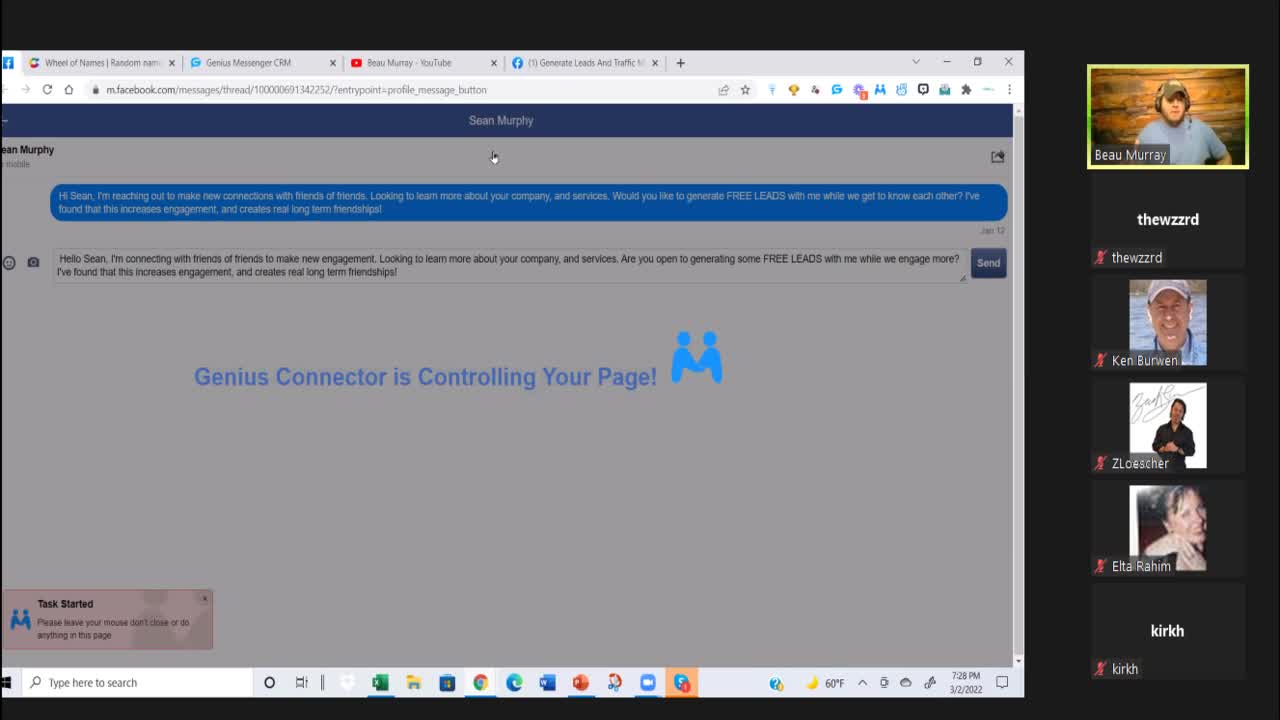The width and height of the screenshot is (1280, 720).
Task: Select the sent blue message bubble
Action: pos(529,203)
